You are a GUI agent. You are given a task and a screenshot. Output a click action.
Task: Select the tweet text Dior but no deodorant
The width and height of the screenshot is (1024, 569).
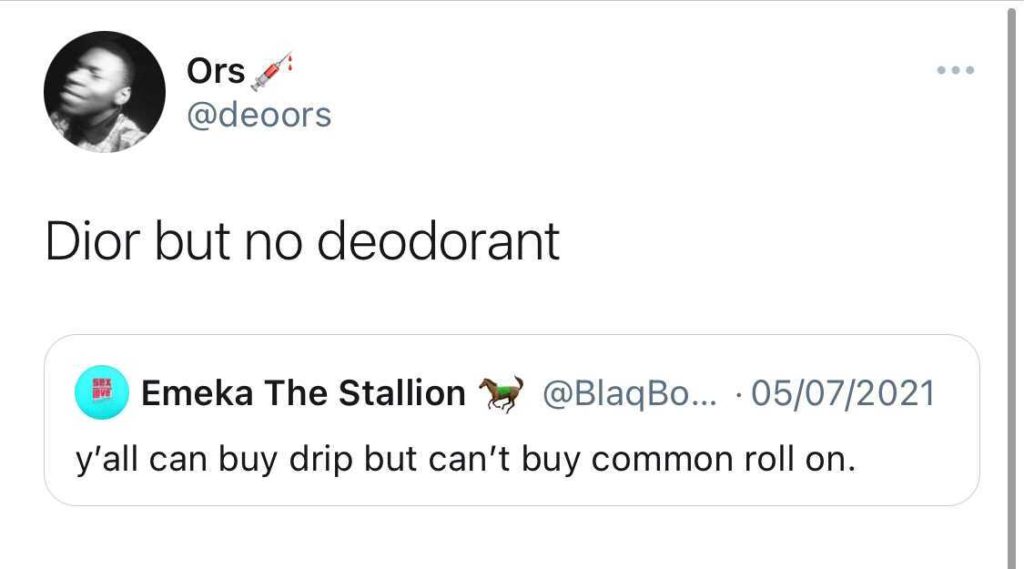pyautogui.click(x=302, y=241)
